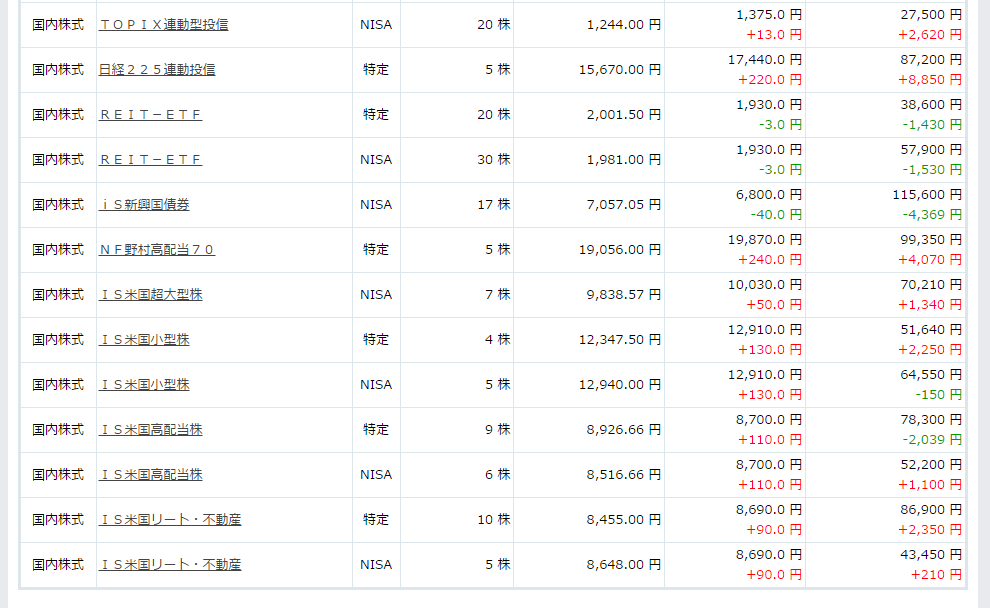Click the price change +13.0 円
Viewport: 990px width, 608px height.
click(774, 35)
